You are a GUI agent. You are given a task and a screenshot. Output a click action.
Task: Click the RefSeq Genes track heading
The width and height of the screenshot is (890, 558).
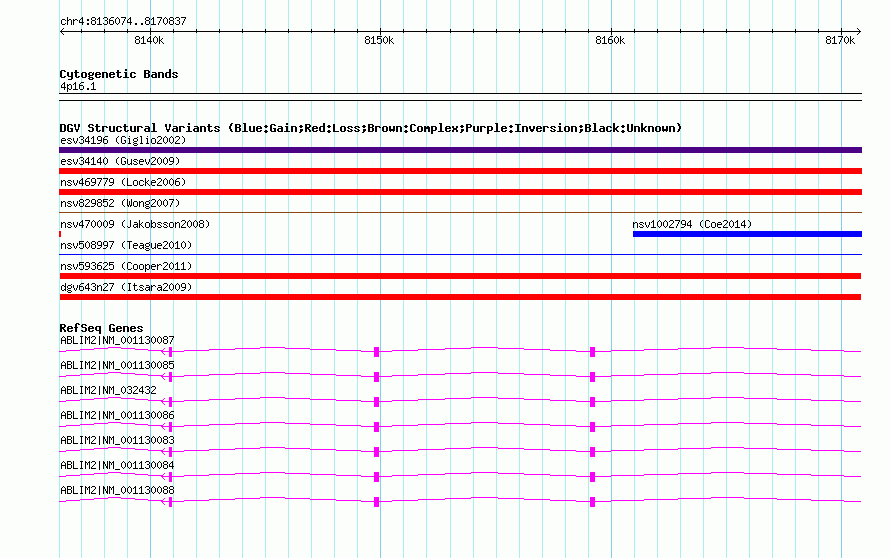pyautogui.click(x=101, y=328)
